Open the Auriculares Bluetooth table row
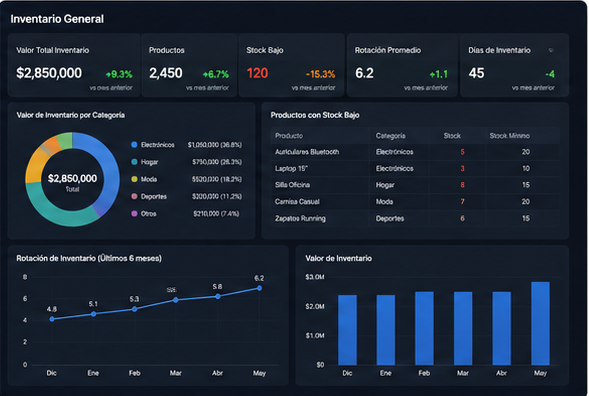The width and height of the screenshot is (589, 396). pyautogui.click(x=415, y=152)
